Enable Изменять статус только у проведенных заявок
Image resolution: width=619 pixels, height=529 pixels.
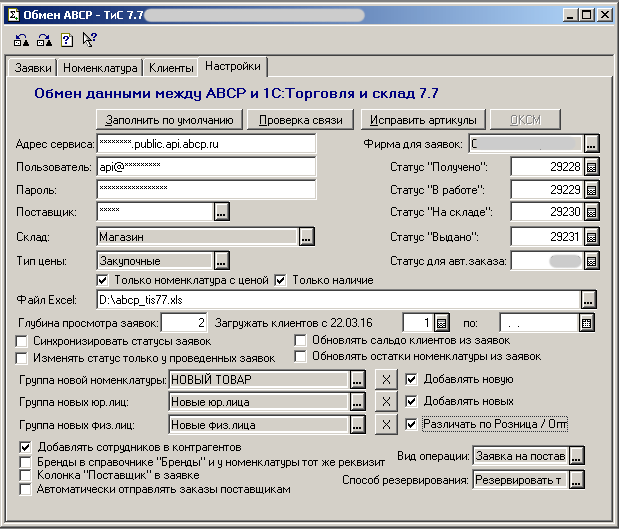21,358
